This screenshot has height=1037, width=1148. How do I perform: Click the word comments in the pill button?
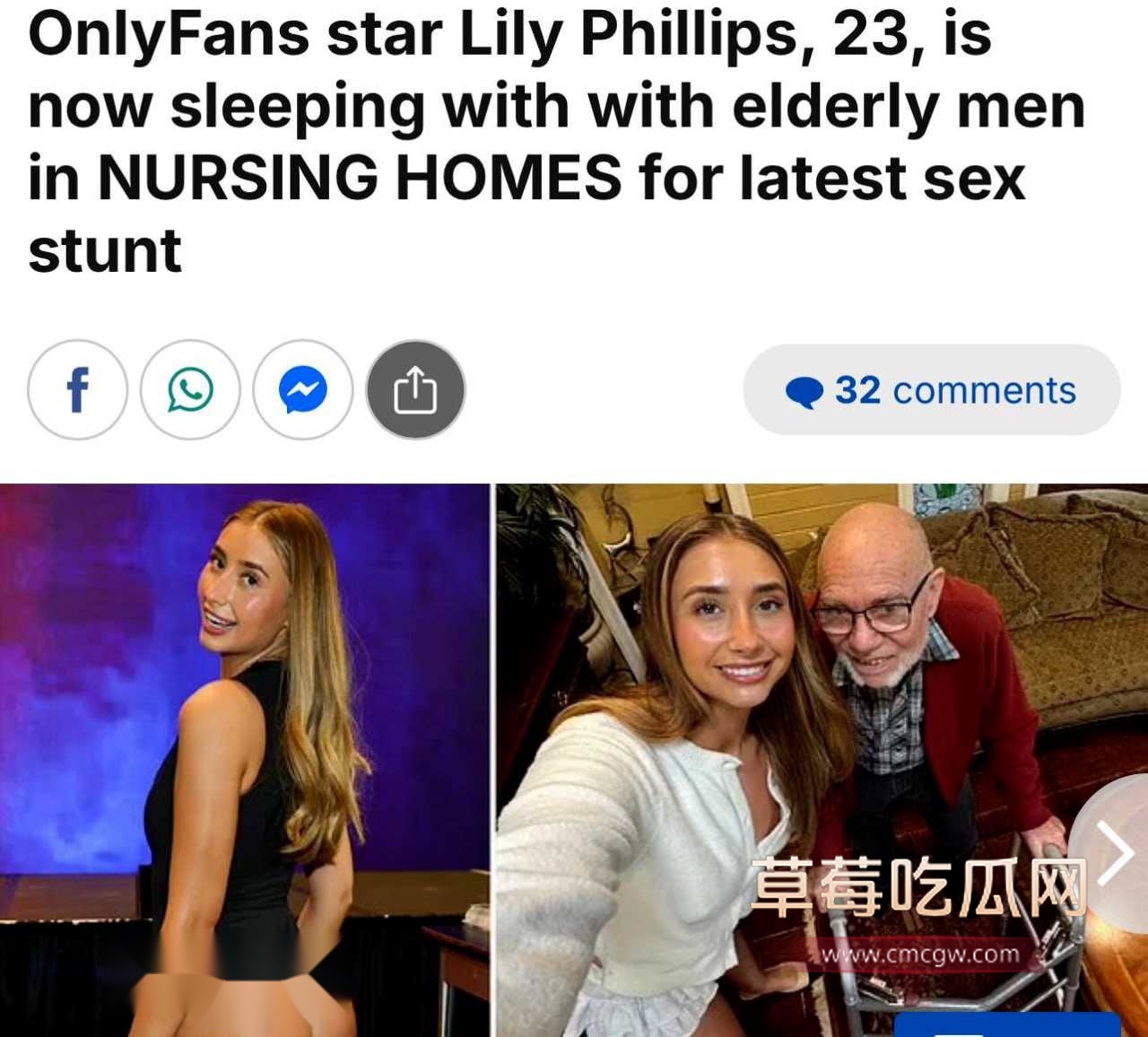pos(984,390)
